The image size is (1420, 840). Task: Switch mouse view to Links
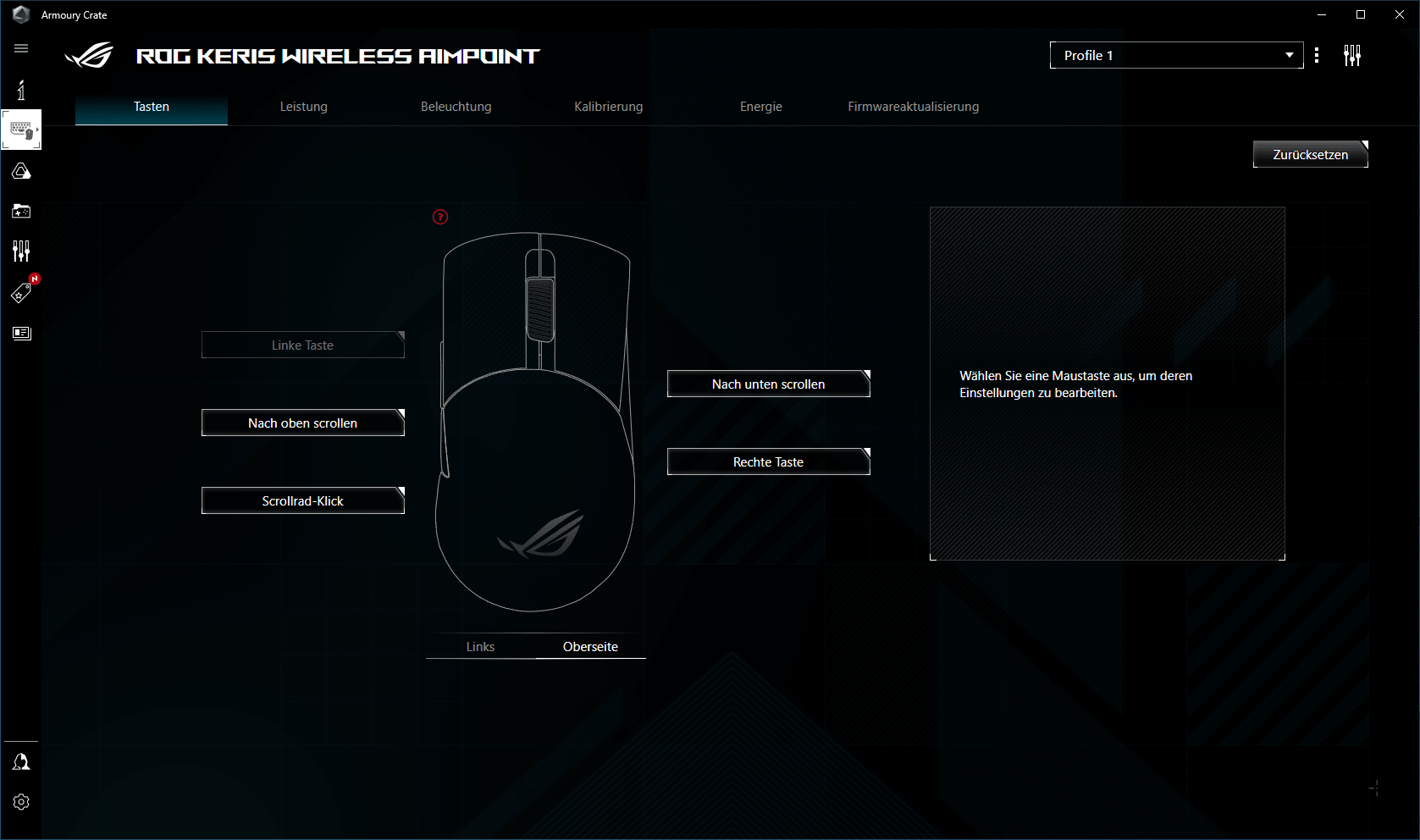click(480, 646)
